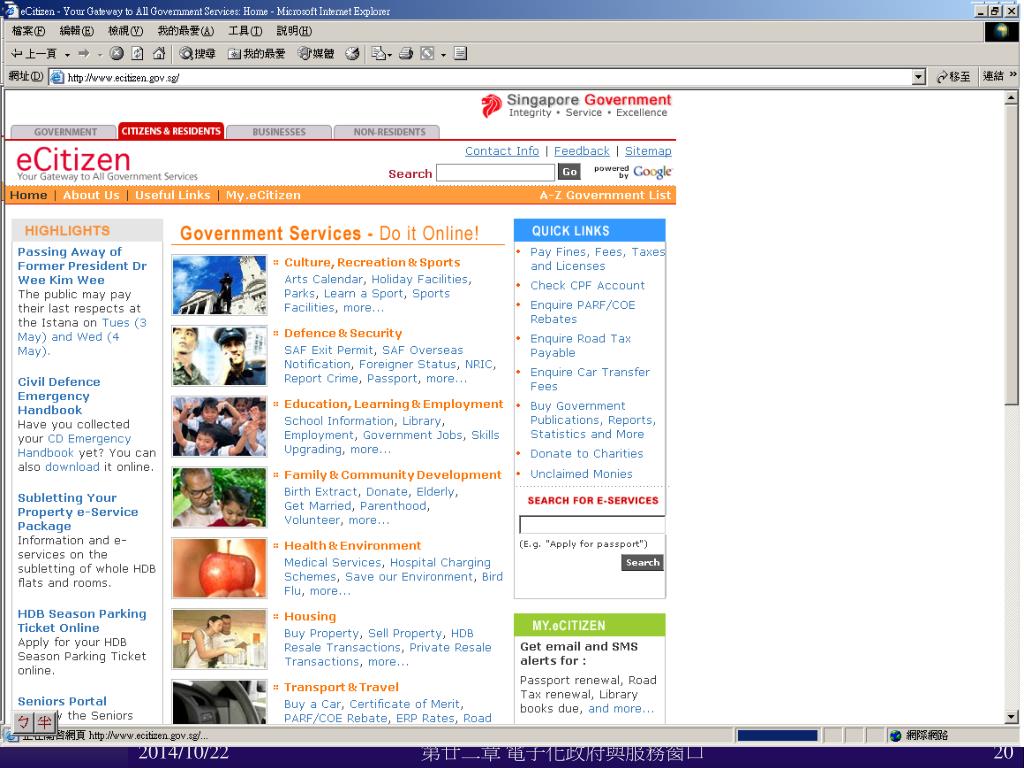Open Donate to Charities quick link
The image size is (1024, 768).
tap(586, 454)
